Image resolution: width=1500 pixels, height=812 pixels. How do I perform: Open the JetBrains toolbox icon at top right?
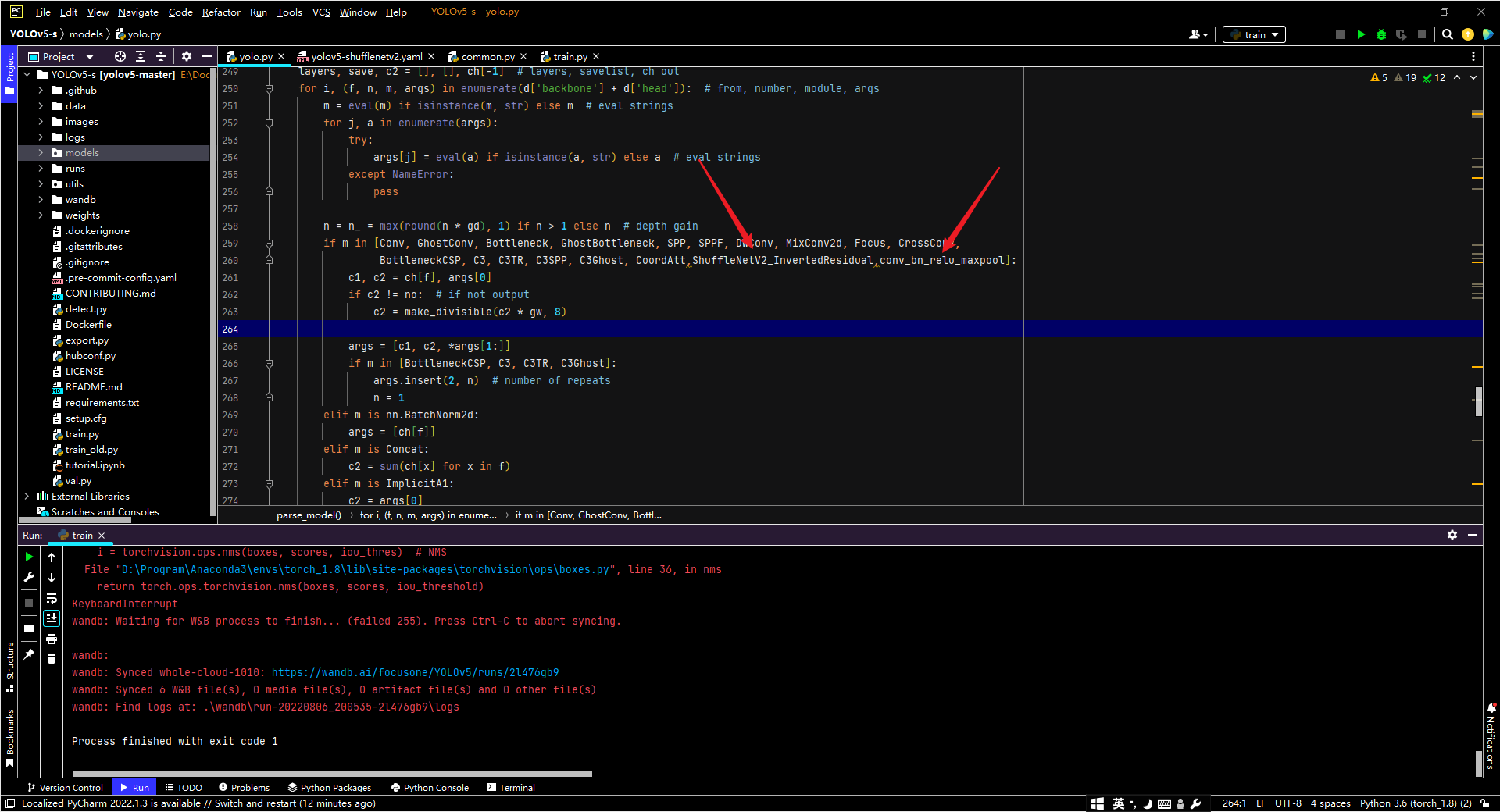(x=1487, y=34)
